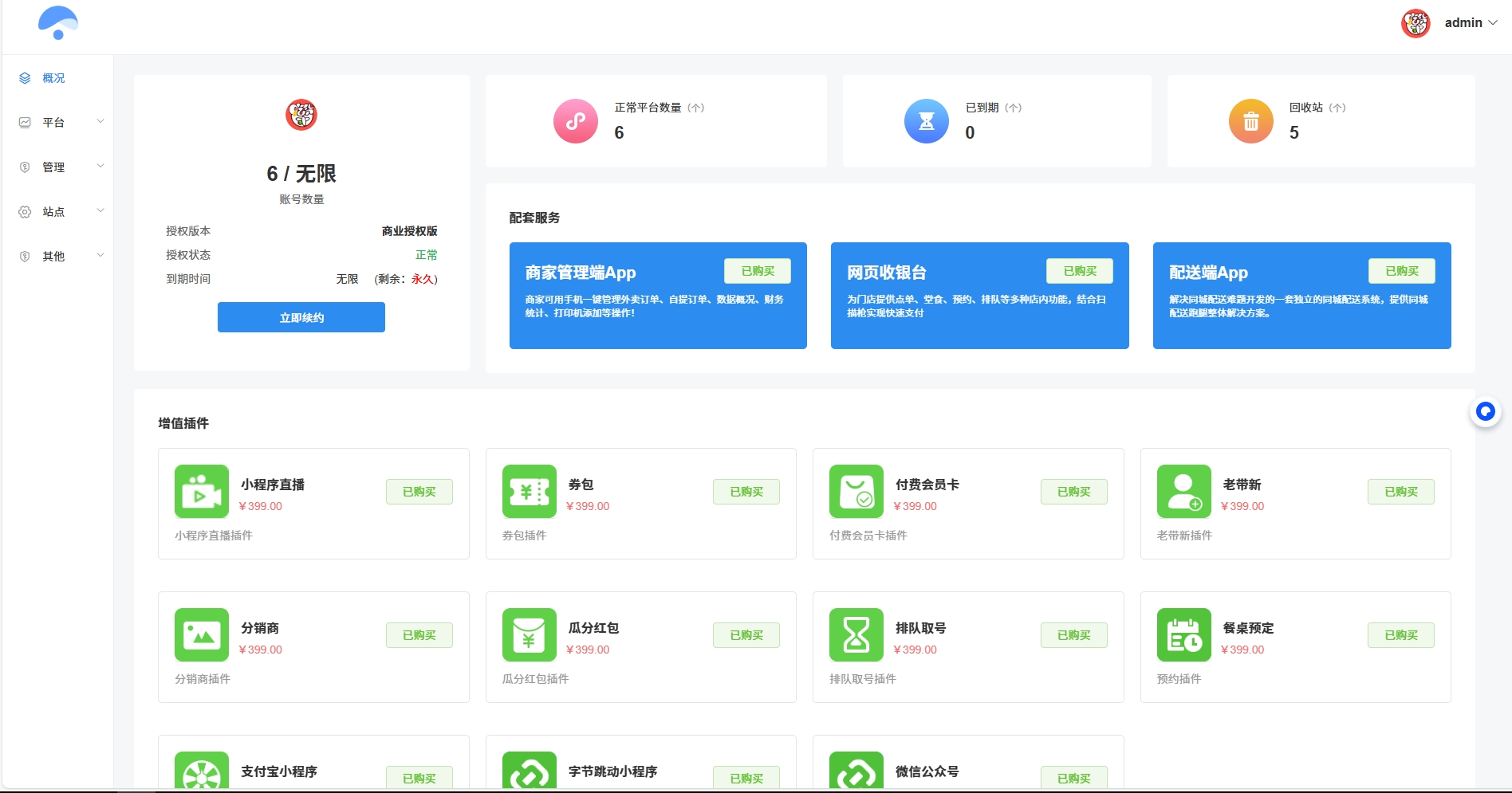The width and height of the screenshot is (1512, 793).
Task: Click 已购买 for 付费会员卡
Action: coord(1074,492)
